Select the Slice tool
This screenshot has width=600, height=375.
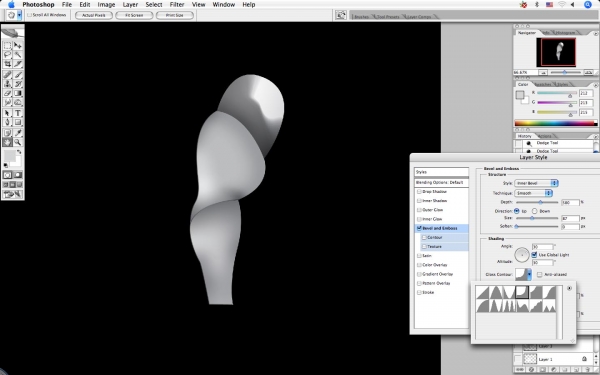18,64
